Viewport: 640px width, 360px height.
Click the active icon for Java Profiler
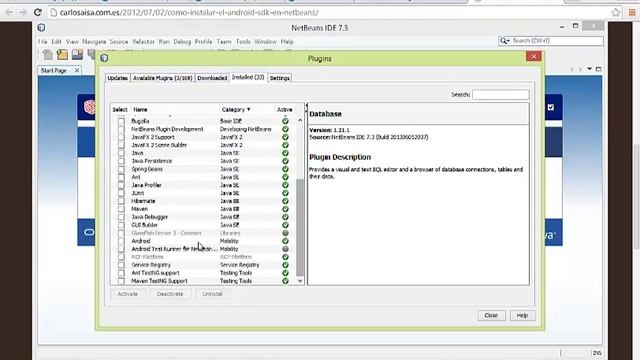point(285,185)
